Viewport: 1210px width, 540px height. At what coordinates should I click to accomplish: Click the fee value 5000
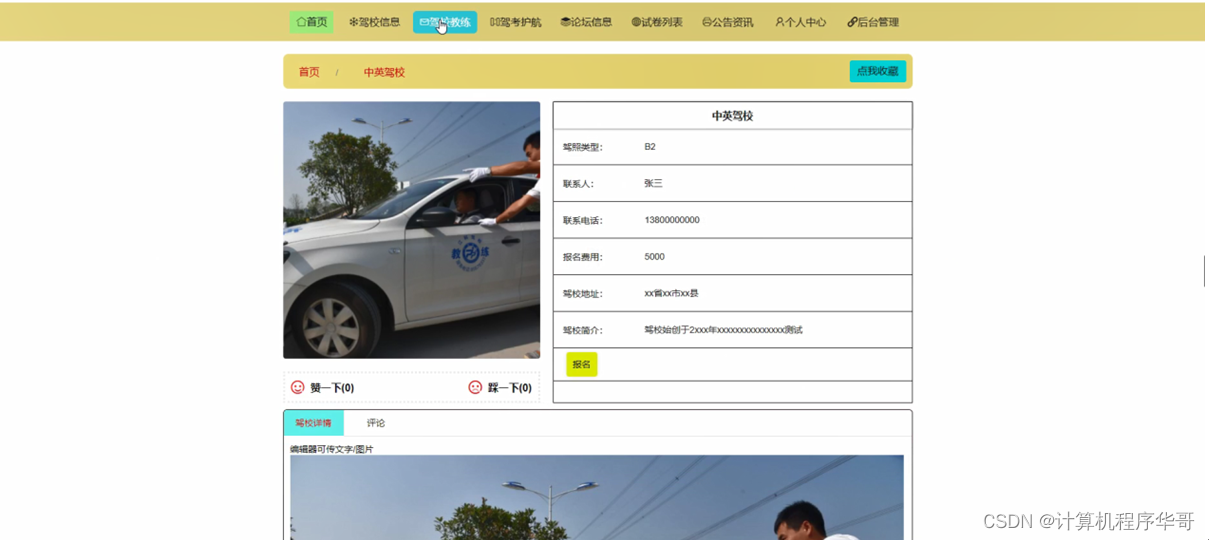coord(654,257)
